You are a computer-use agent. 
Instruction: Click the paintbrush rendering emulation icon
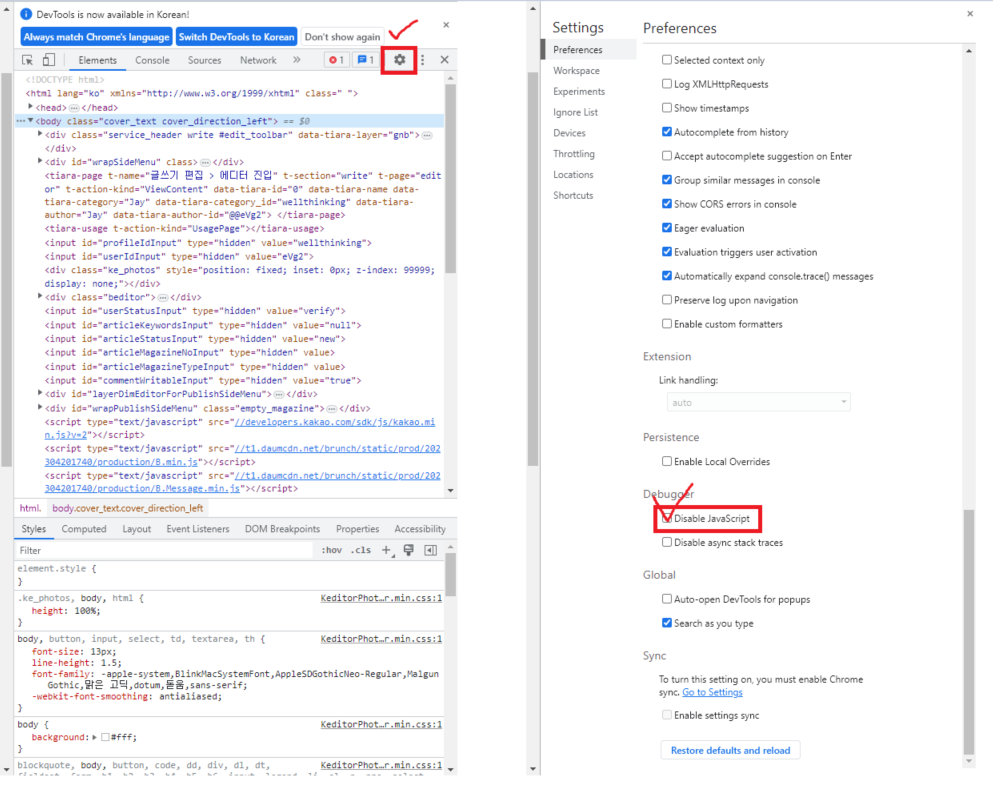[x=408, y=550]
